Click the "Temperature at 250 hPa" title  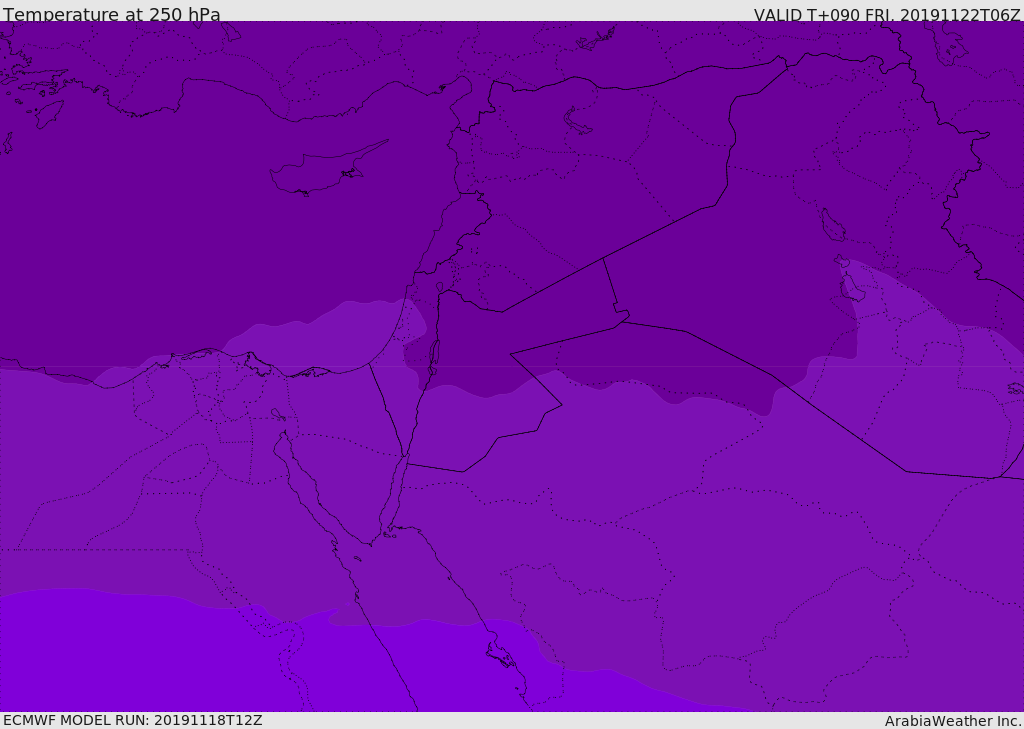(112, 15)
